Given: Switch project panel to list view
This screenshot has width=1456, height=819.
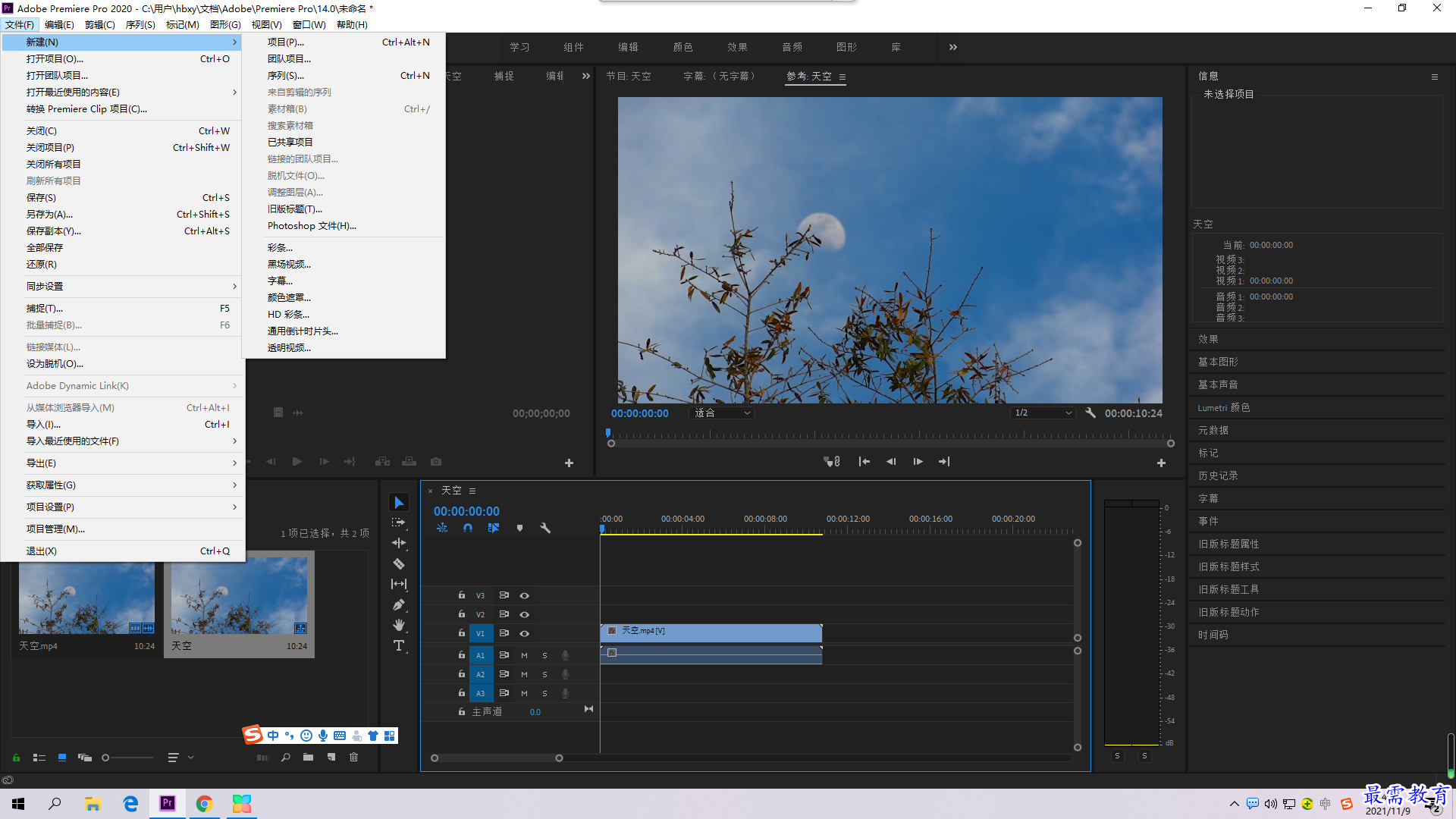Looking at the screenshot, I should pos(39,757).
